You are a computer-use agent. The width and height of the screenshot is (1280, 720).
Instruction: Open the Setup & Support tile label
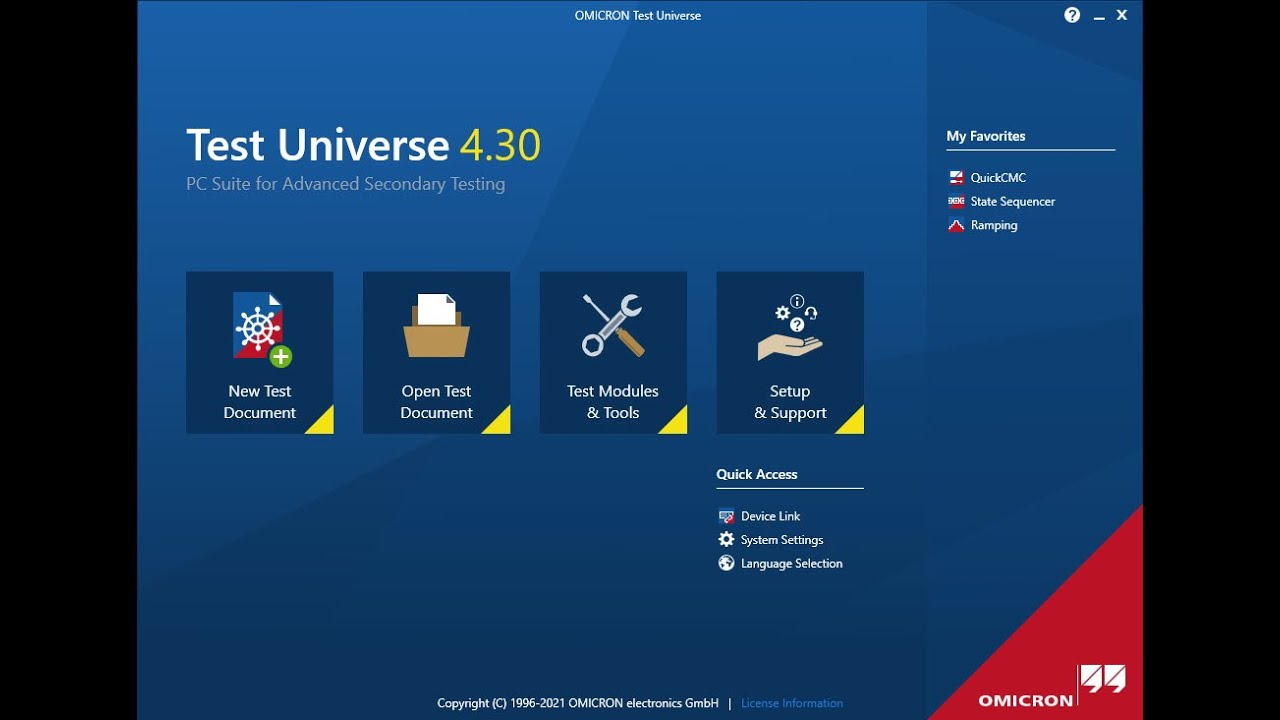point(790,402)
